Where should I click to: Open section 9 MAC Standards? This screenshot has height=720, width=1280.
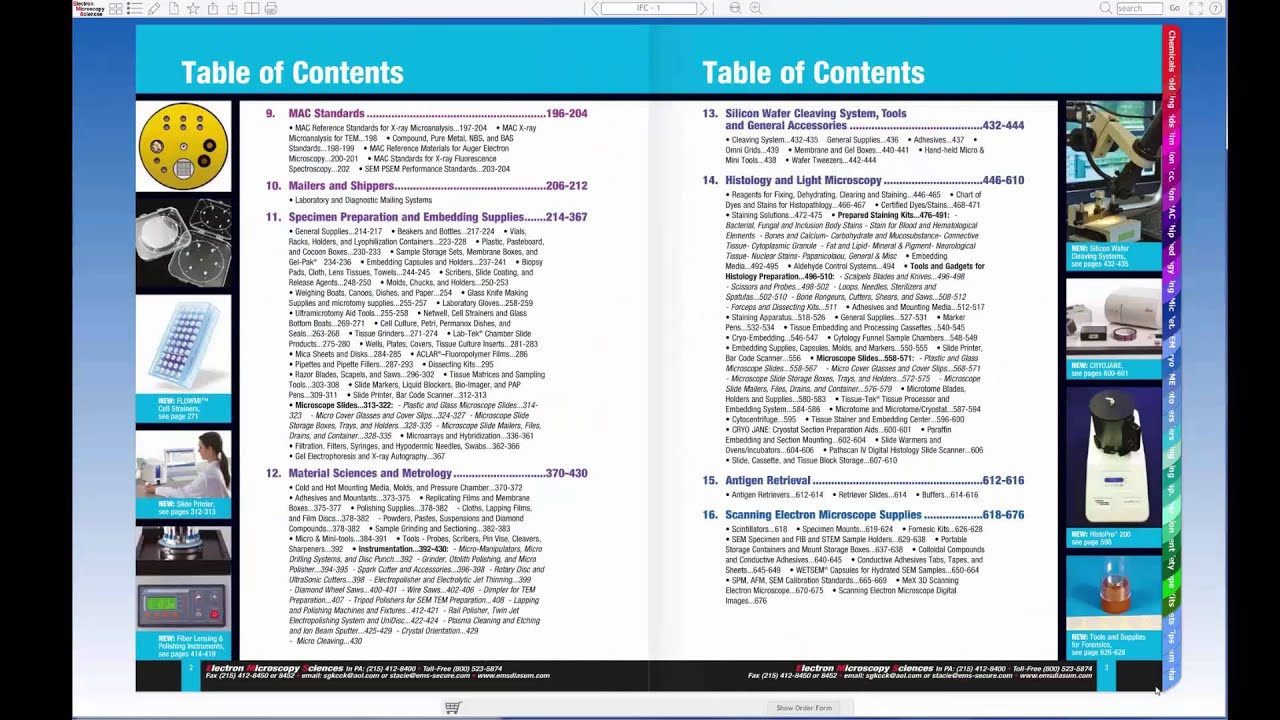[427, 114]
